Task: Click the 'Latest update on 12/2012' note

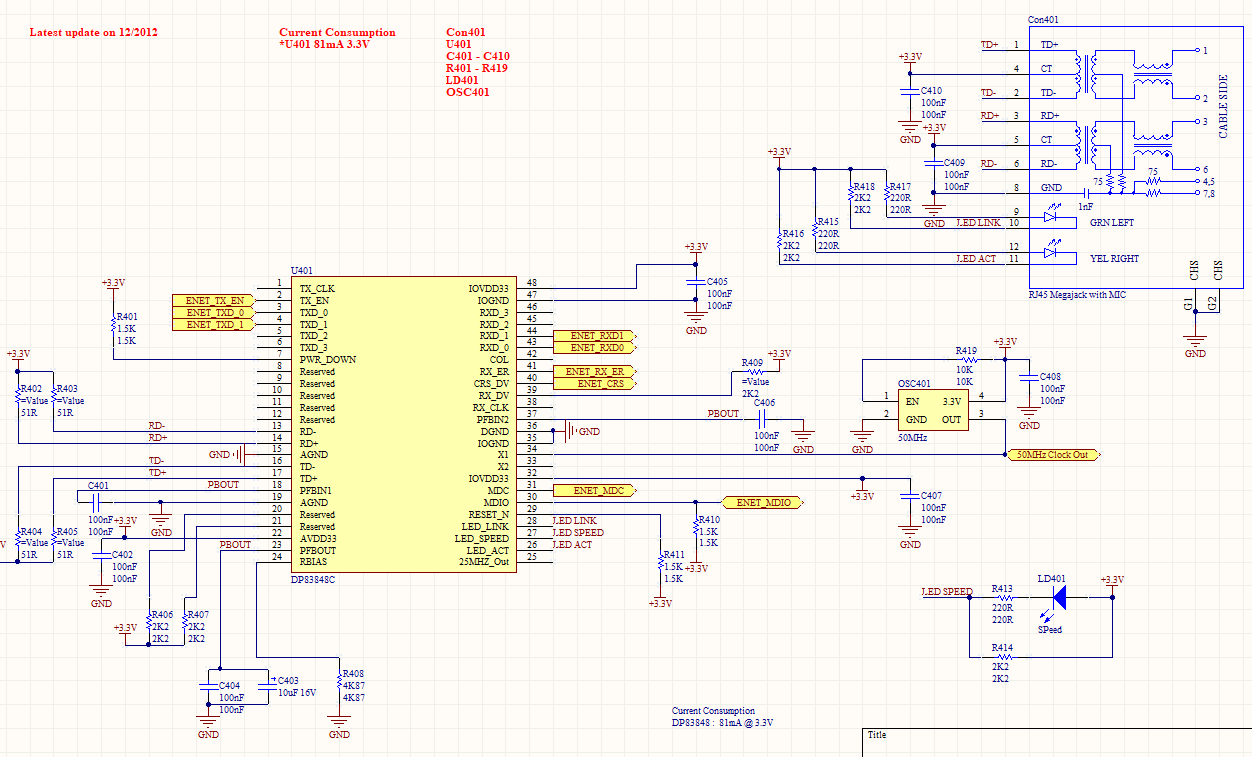Action: pos(94,32)
